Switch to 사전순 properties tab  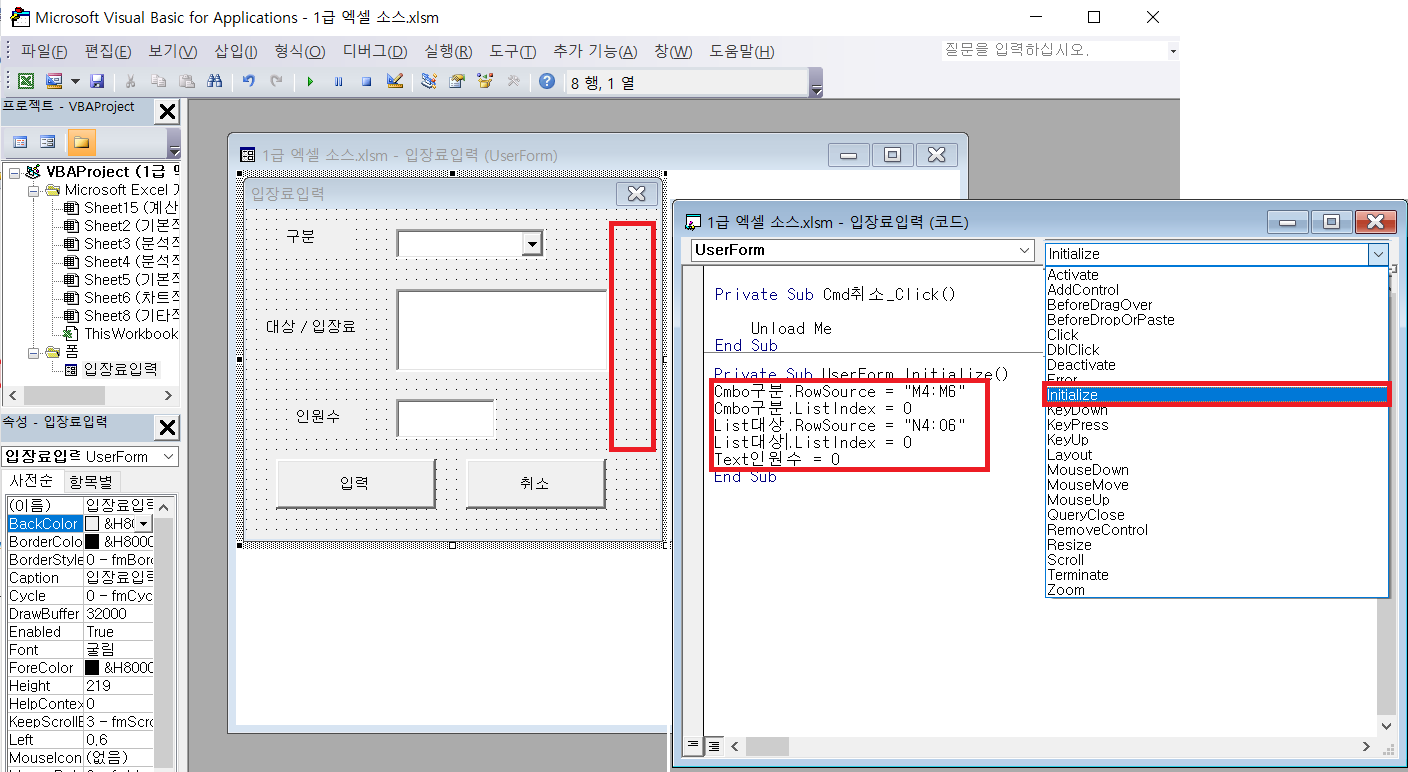[x=32, y=481]
